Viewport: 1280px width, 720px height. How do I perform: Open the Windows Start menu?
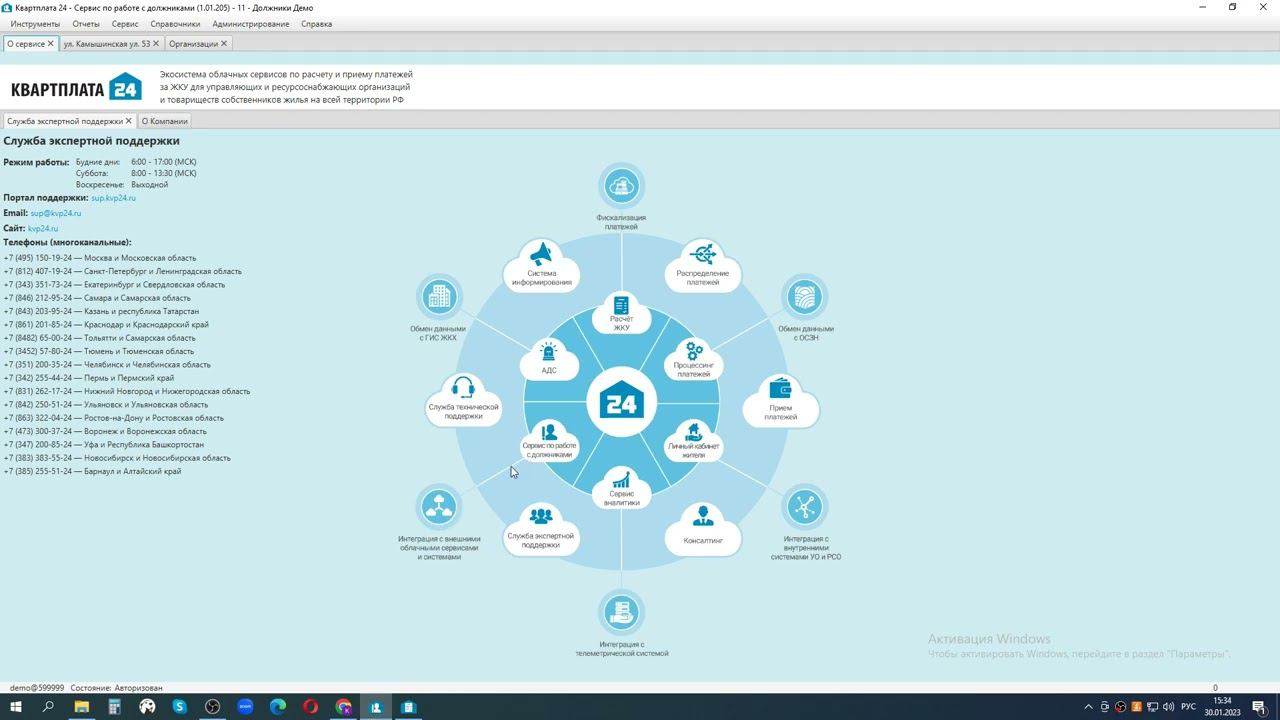point(16,707)
